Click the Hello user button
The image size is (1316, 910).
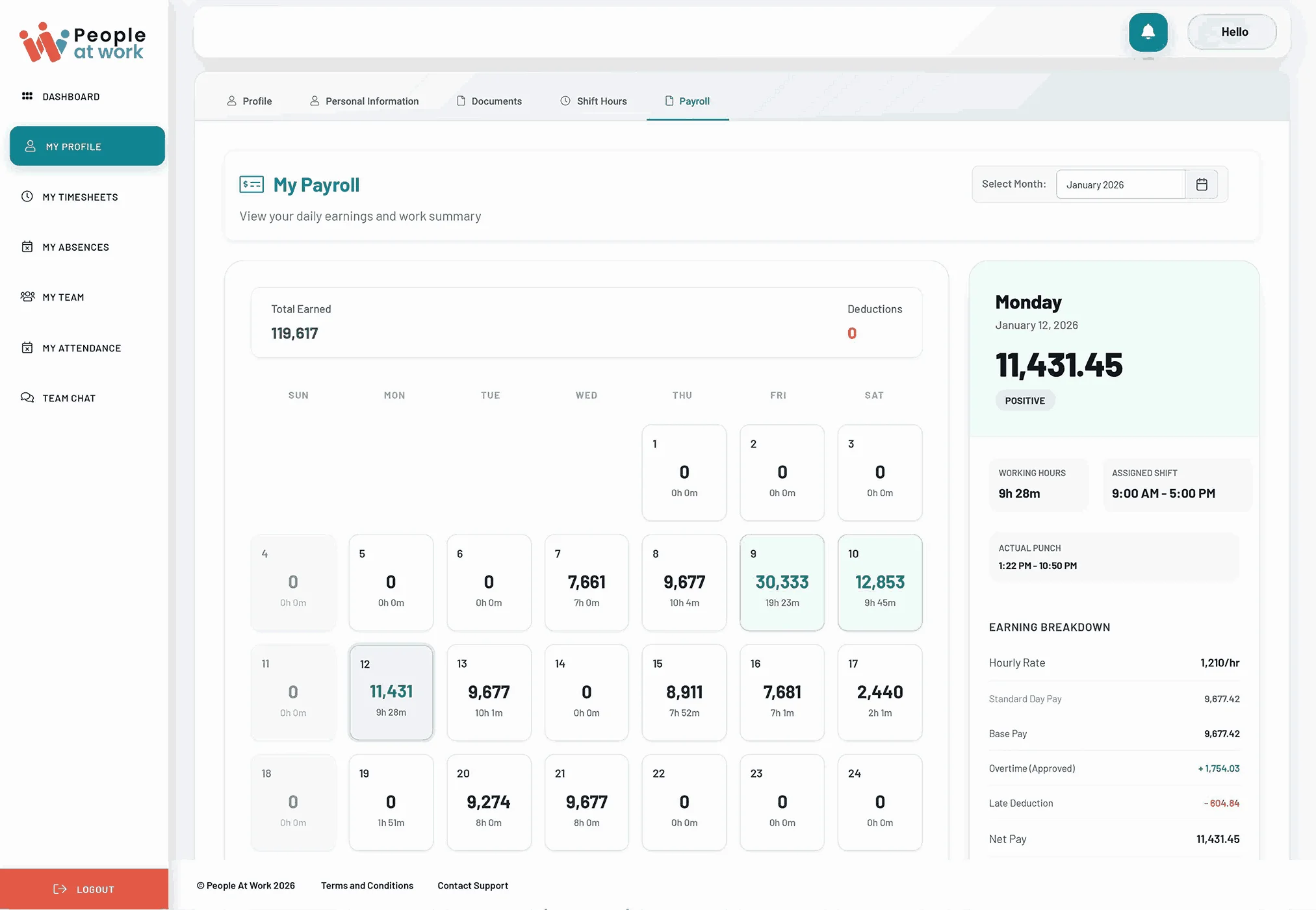[1232, 32]
